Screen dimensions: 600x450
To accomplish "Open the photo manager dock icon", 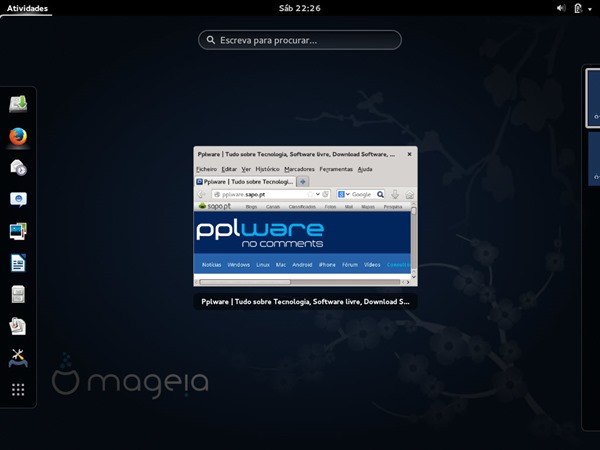I will 18,231.
